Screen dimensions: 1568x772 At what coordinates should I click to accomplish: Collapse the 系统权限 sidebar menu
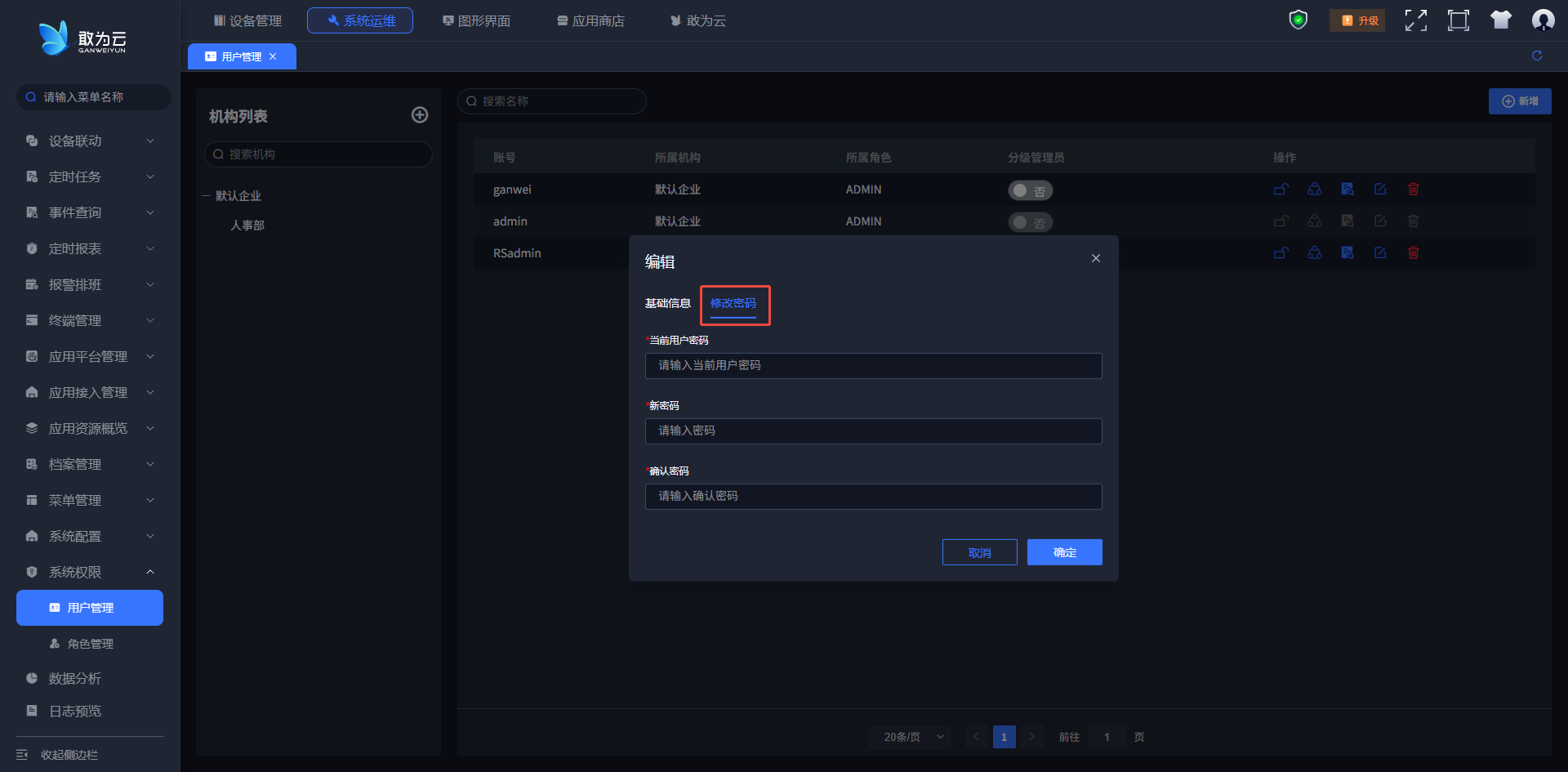[90, 573]
